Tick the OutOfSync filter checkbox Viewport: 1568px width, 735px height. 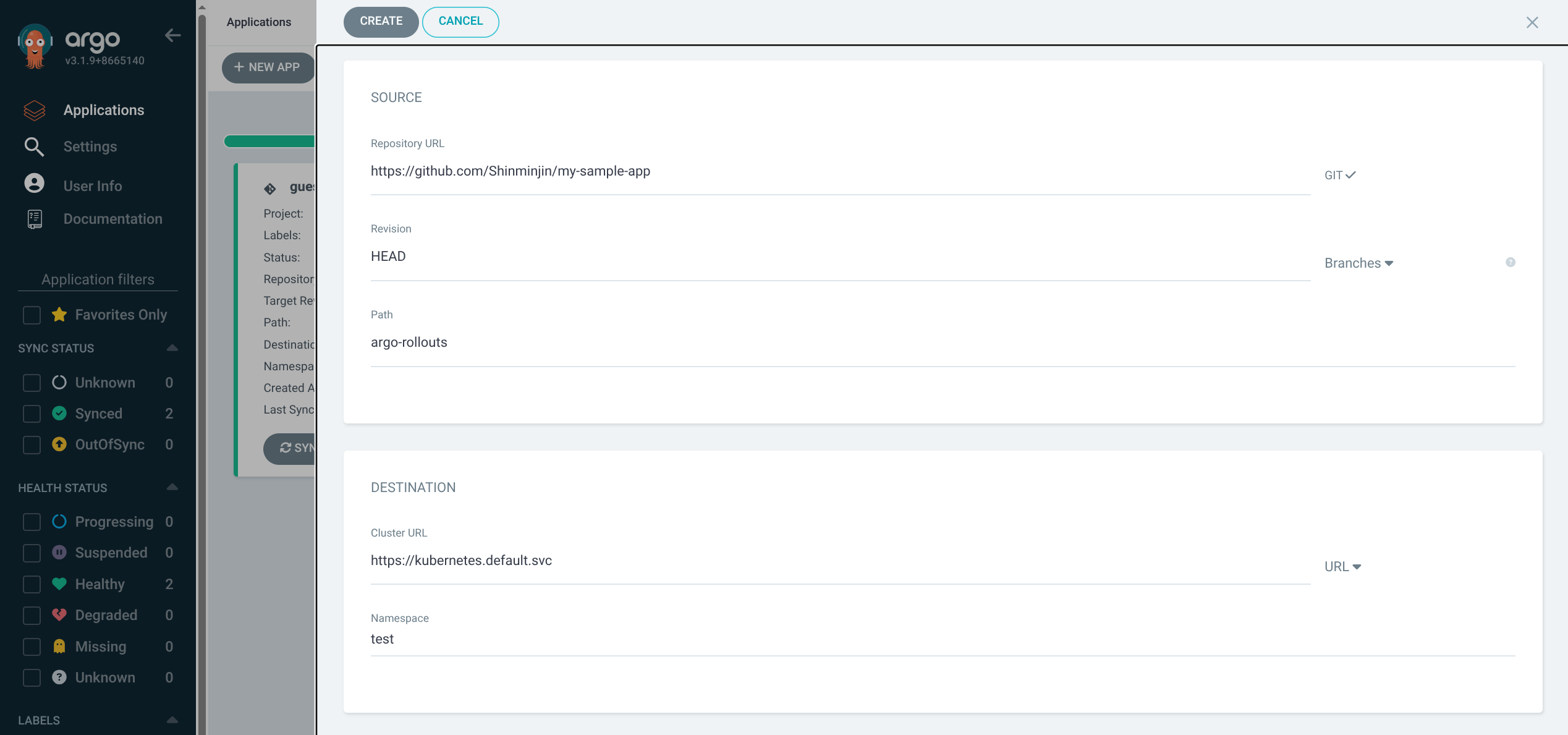[32, 444]
